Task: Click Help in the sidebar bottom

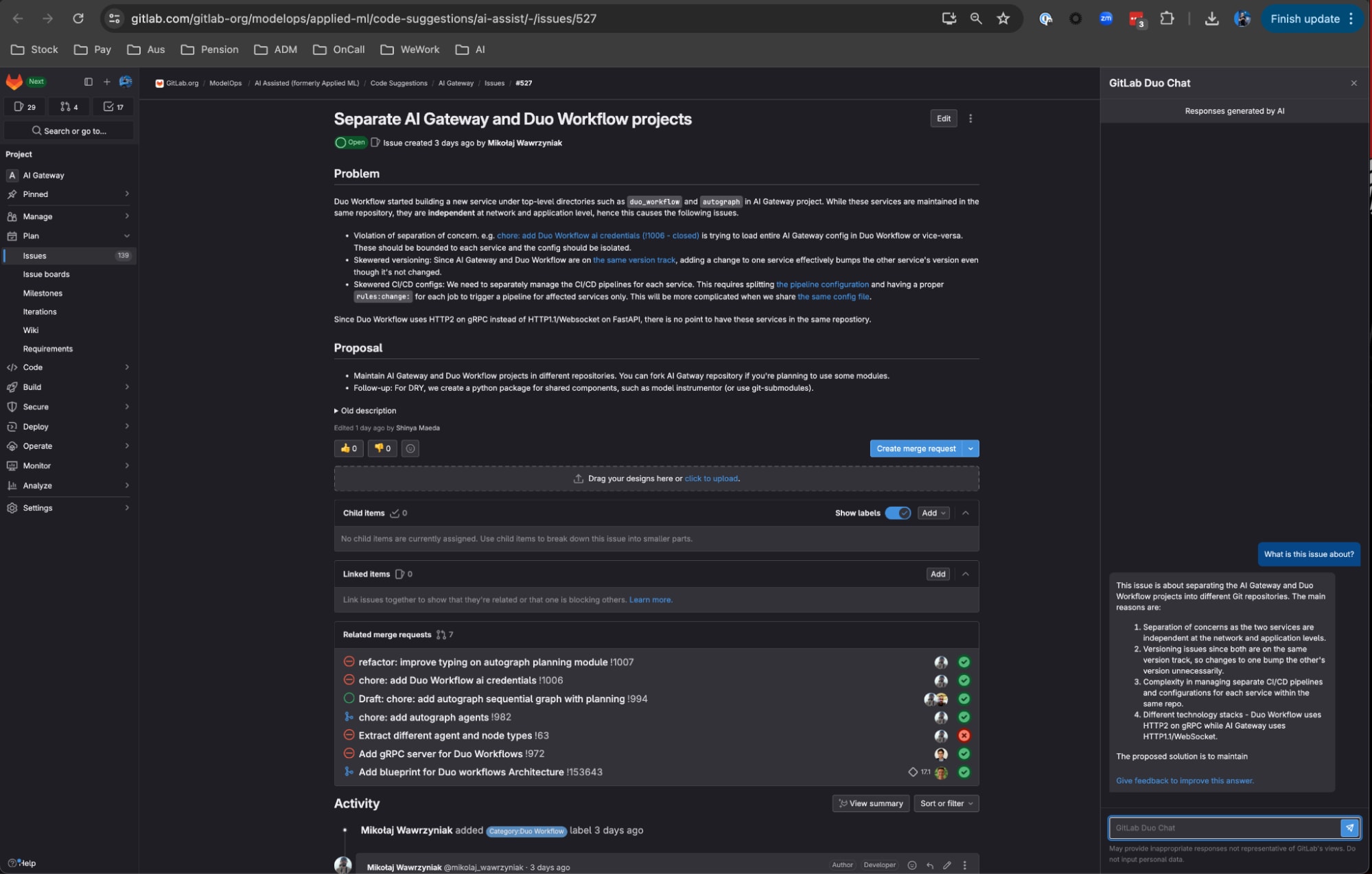Action: (22, 863)
